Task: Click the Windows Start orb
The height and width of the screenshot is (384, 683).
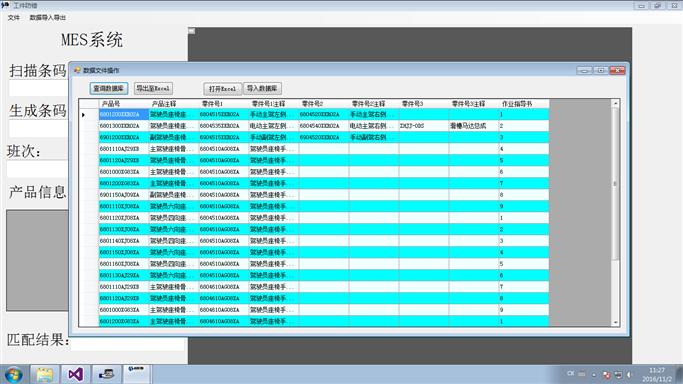Action: click(x=14, y=375)
